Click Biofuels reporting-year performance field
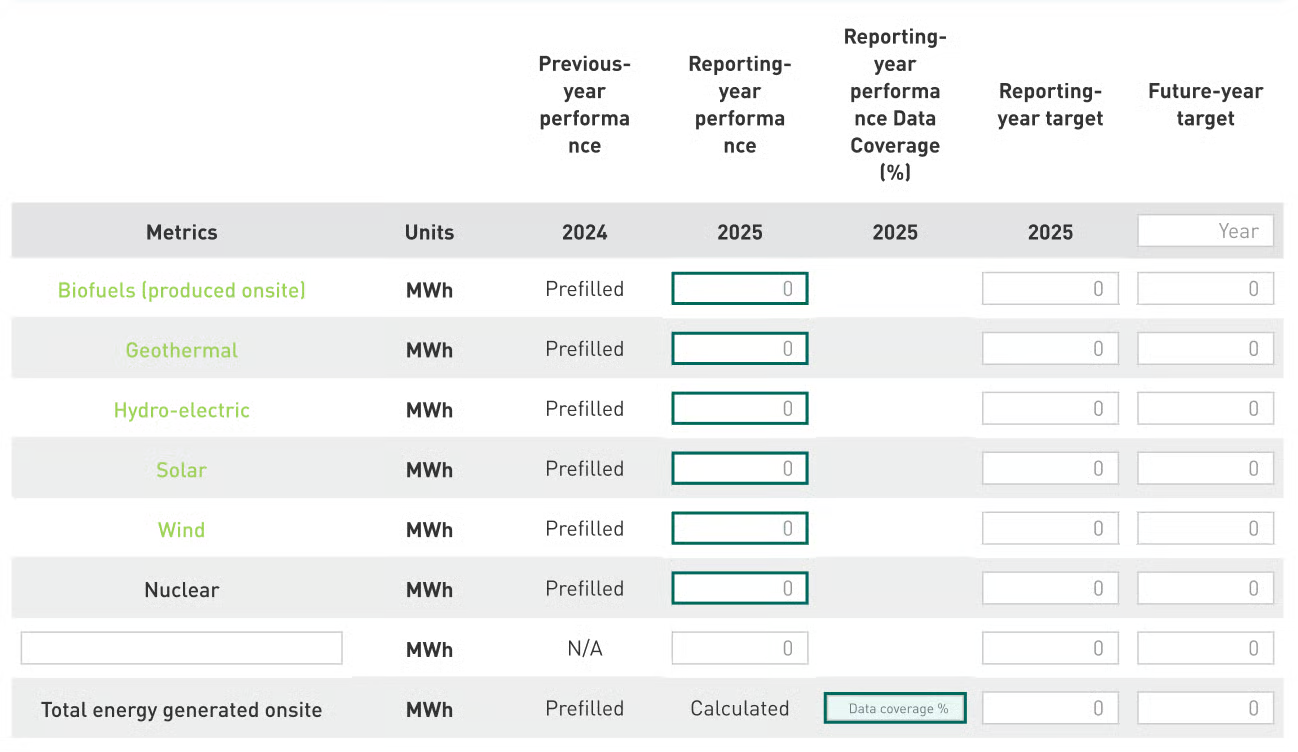1298x752 pixels. (x=739, y=289)
